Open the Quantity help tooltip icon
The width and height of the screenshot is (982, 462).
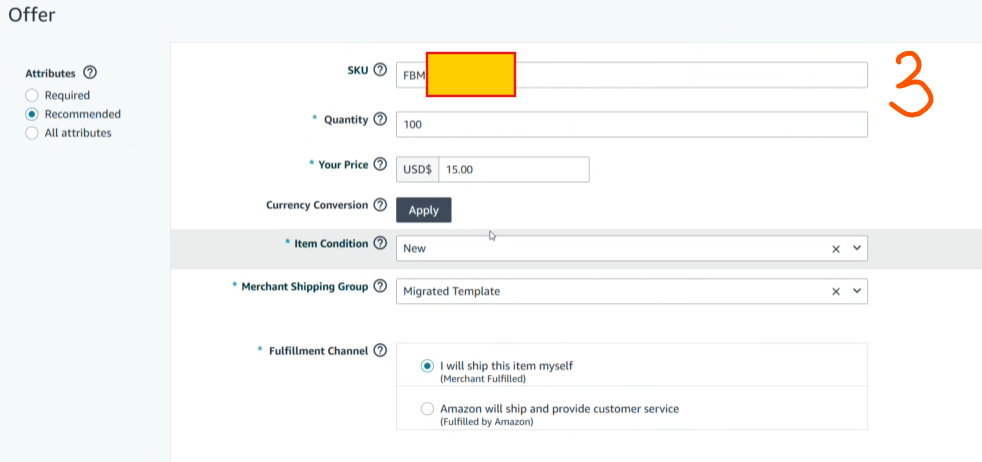[380, 119]
